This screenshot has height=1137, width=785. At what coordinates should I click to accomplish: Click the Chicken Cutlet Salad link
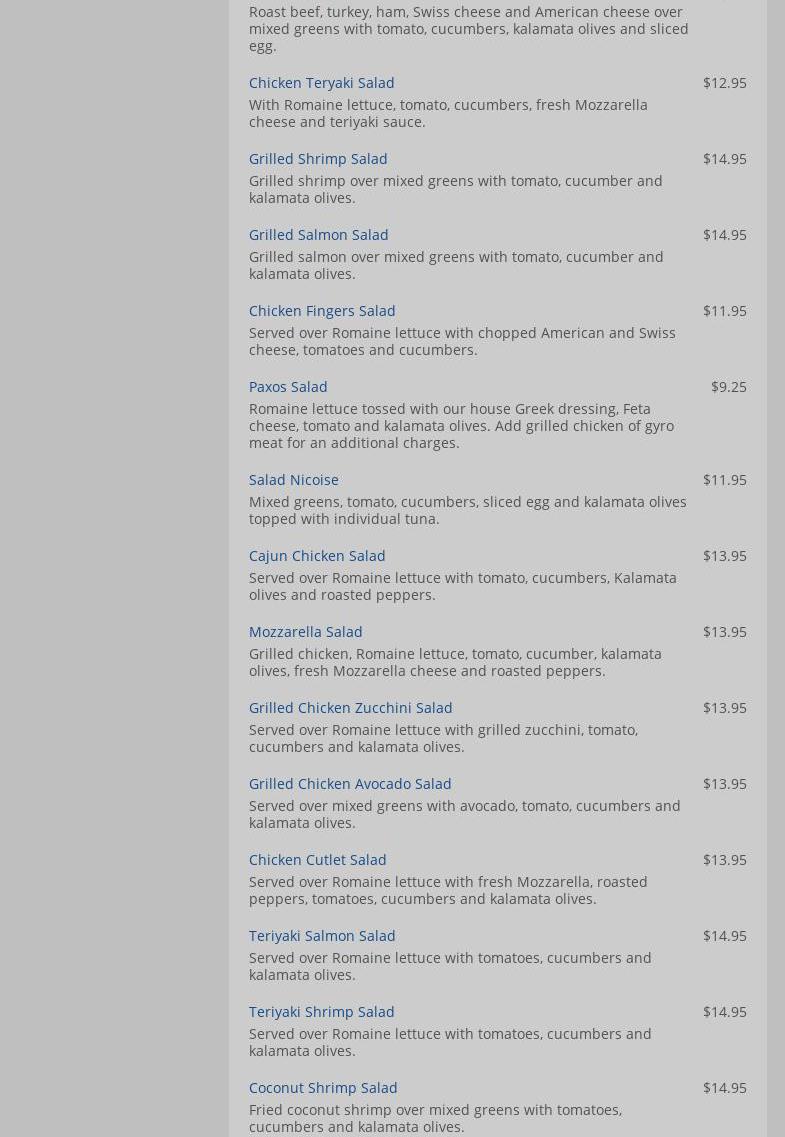[x=317, y=860]
